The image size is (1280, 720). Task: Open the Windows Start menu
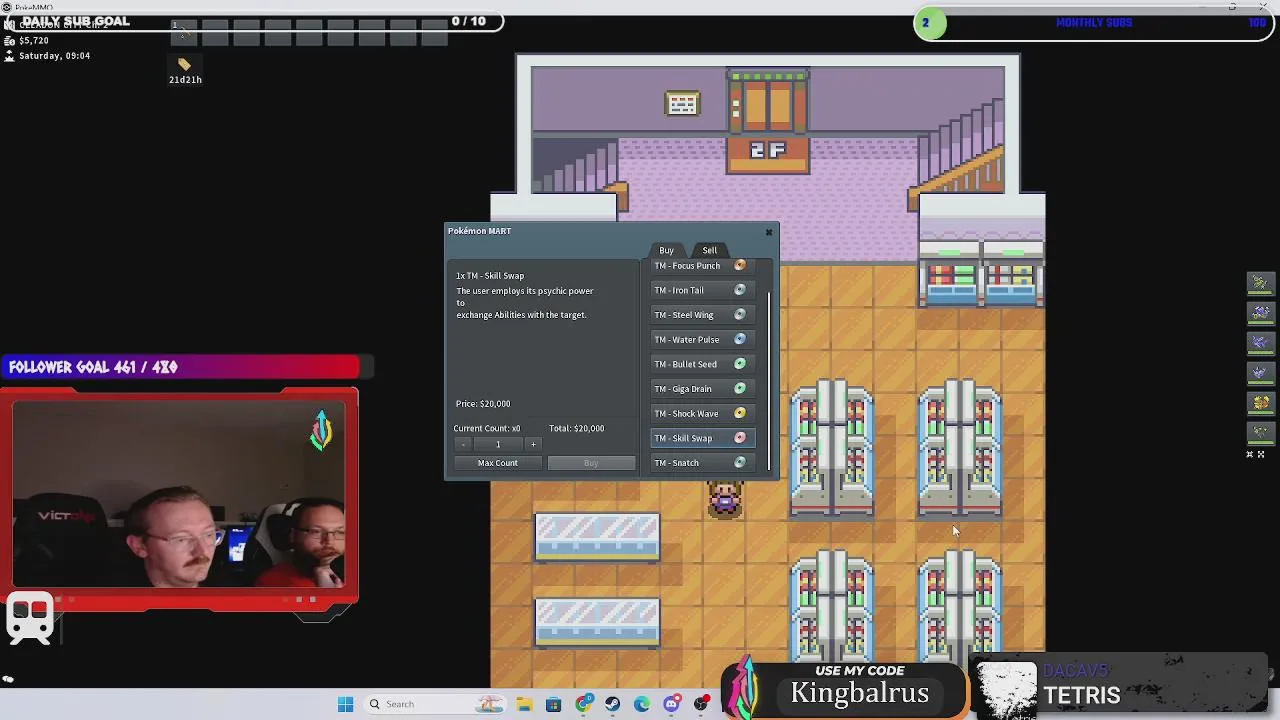click(x=345, y=704)
